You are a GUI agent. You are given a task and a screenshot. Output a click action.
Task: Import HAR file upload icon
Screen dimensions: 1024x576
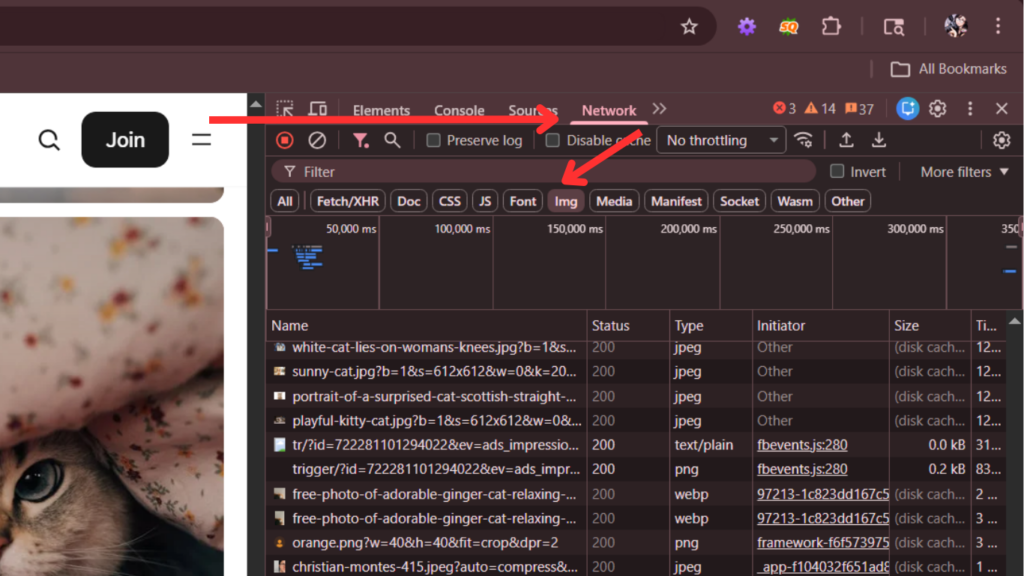point(846,140)
